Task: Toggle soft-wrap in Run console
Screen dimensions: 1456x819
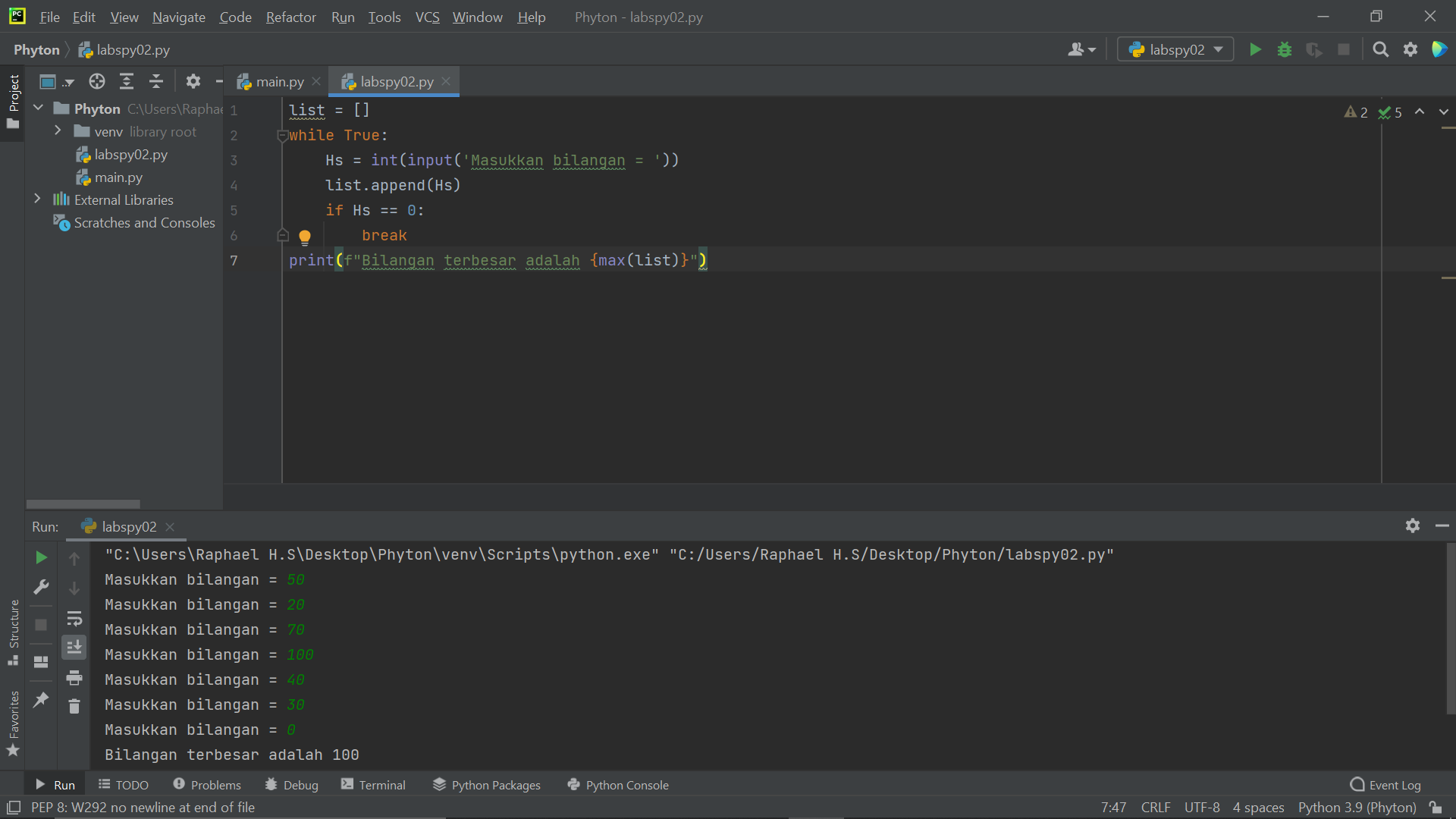Action: click(74, 618)
